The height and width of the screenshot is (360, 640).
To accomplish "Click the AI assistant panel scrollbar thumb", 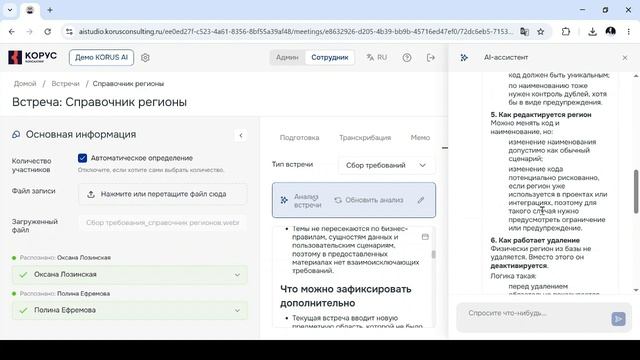I will [x=636, y=192].
